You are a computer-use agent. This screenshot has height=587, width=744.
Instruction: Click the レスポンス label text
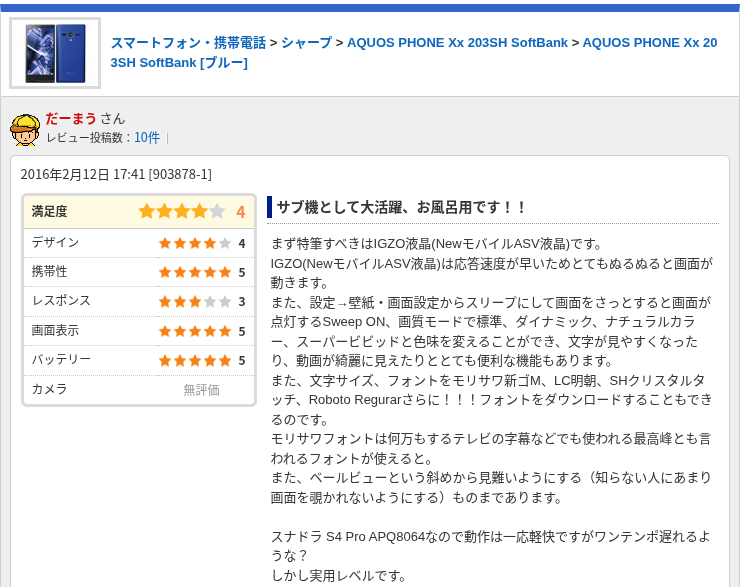[x=61, y=301]
